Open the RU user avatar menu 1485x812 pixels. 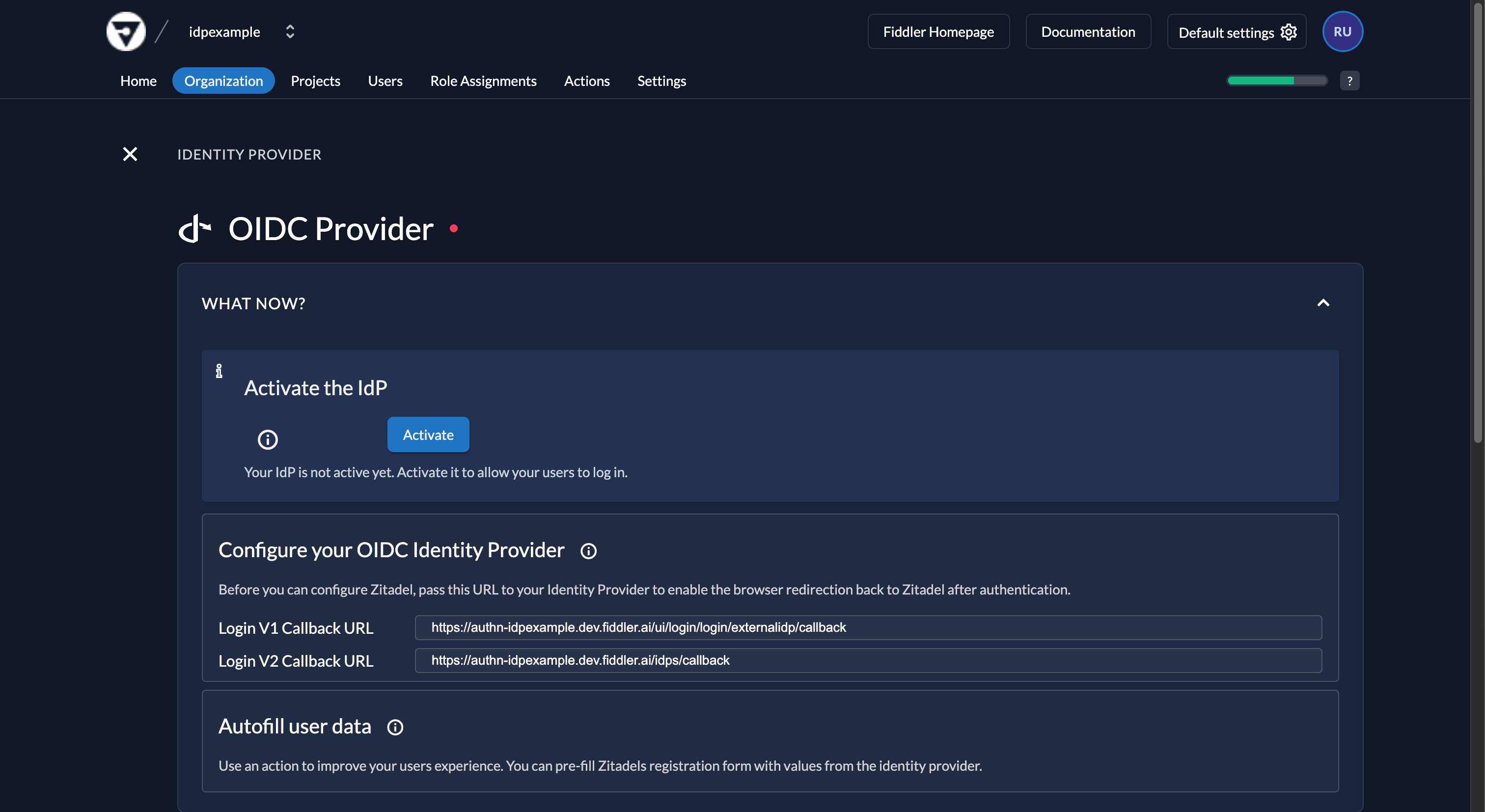[x=1342, y=32]
